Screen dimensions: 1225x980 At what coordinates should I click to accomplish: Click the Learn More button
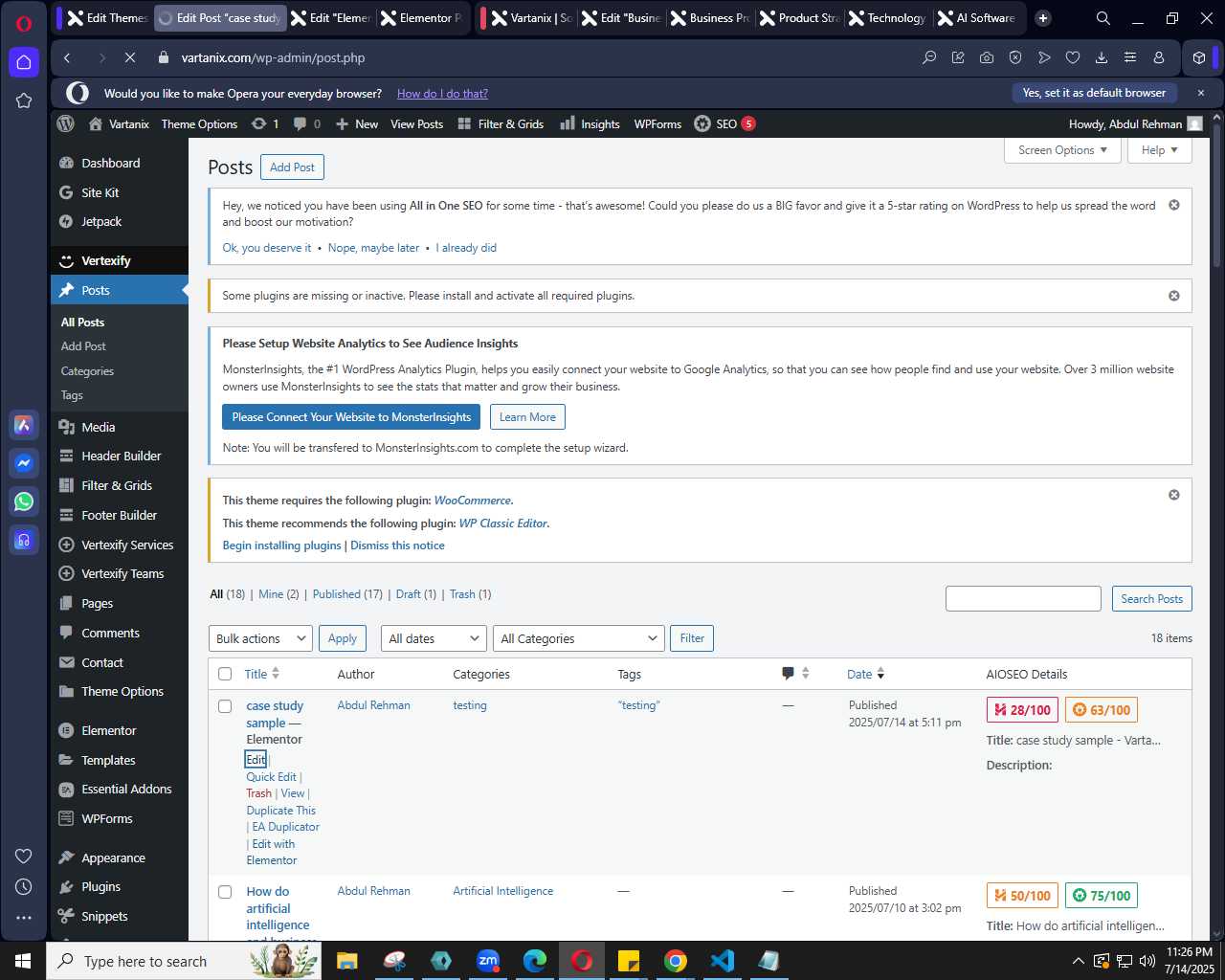(x=527, y=417)
